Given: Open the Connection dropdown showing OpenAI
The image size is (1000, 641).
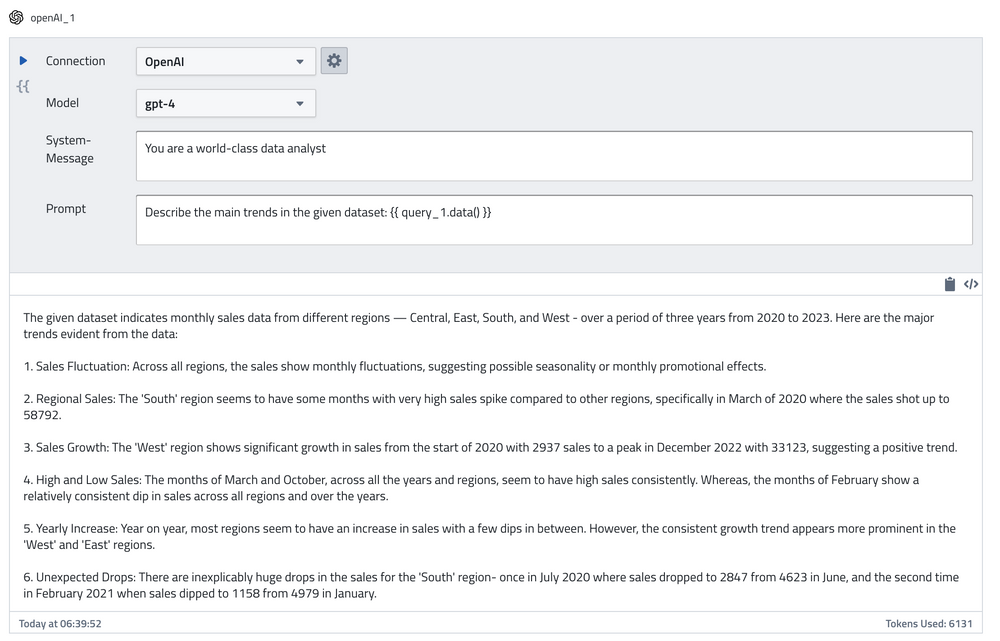Looking at the screenshot, I should click(225, 62).
